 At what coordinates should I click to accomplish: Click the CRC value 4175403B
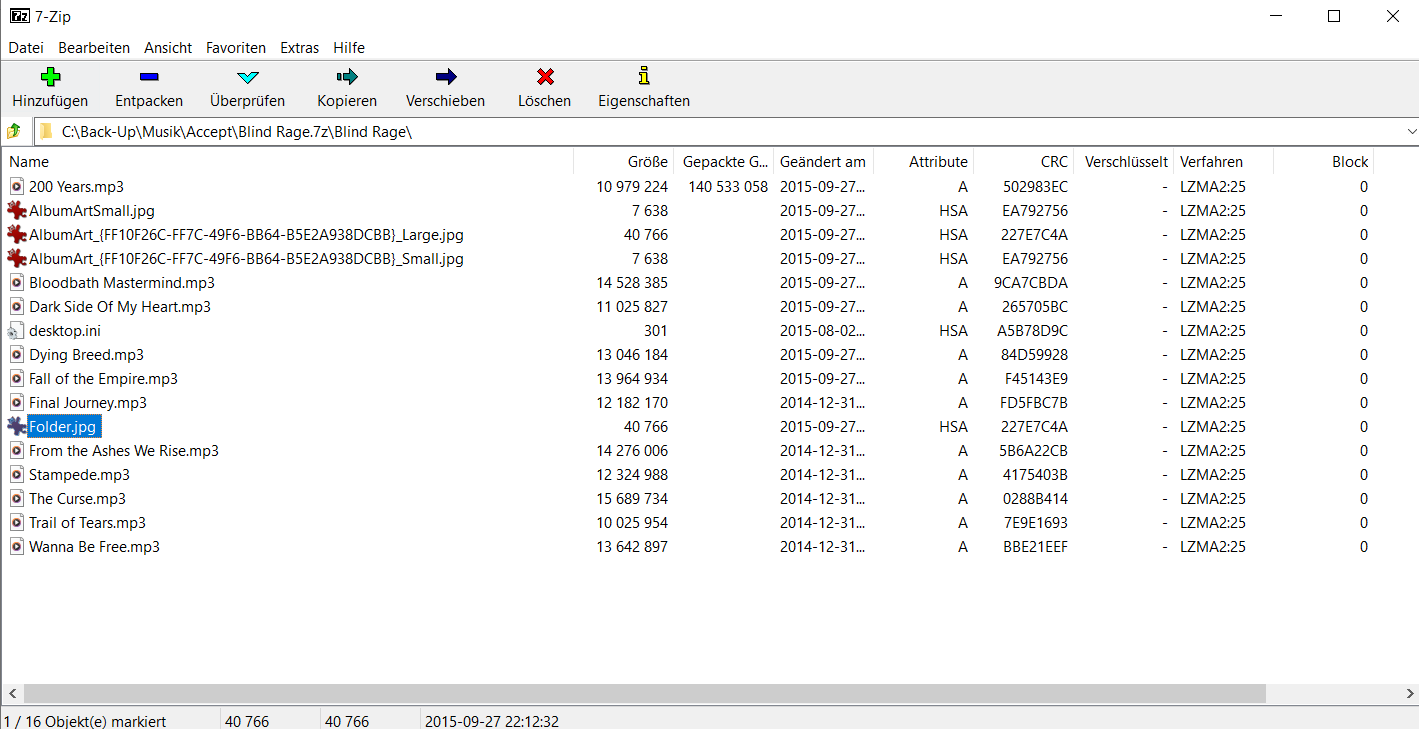[1035, 475]
